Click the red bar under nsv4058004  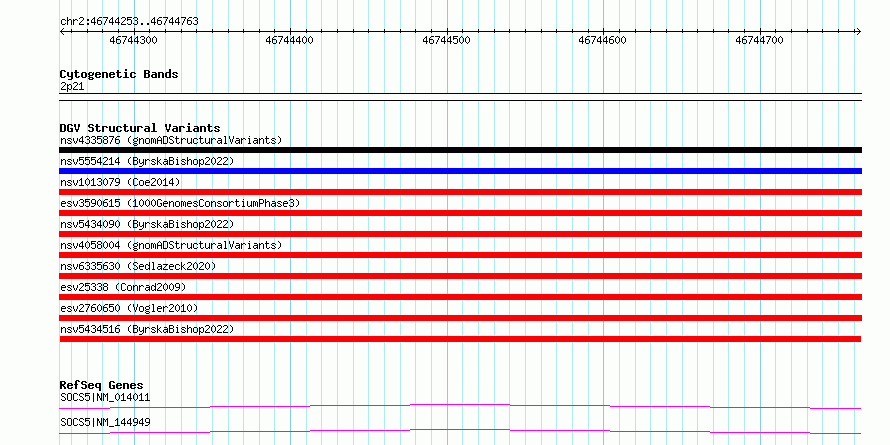click(x=460, y=255)
